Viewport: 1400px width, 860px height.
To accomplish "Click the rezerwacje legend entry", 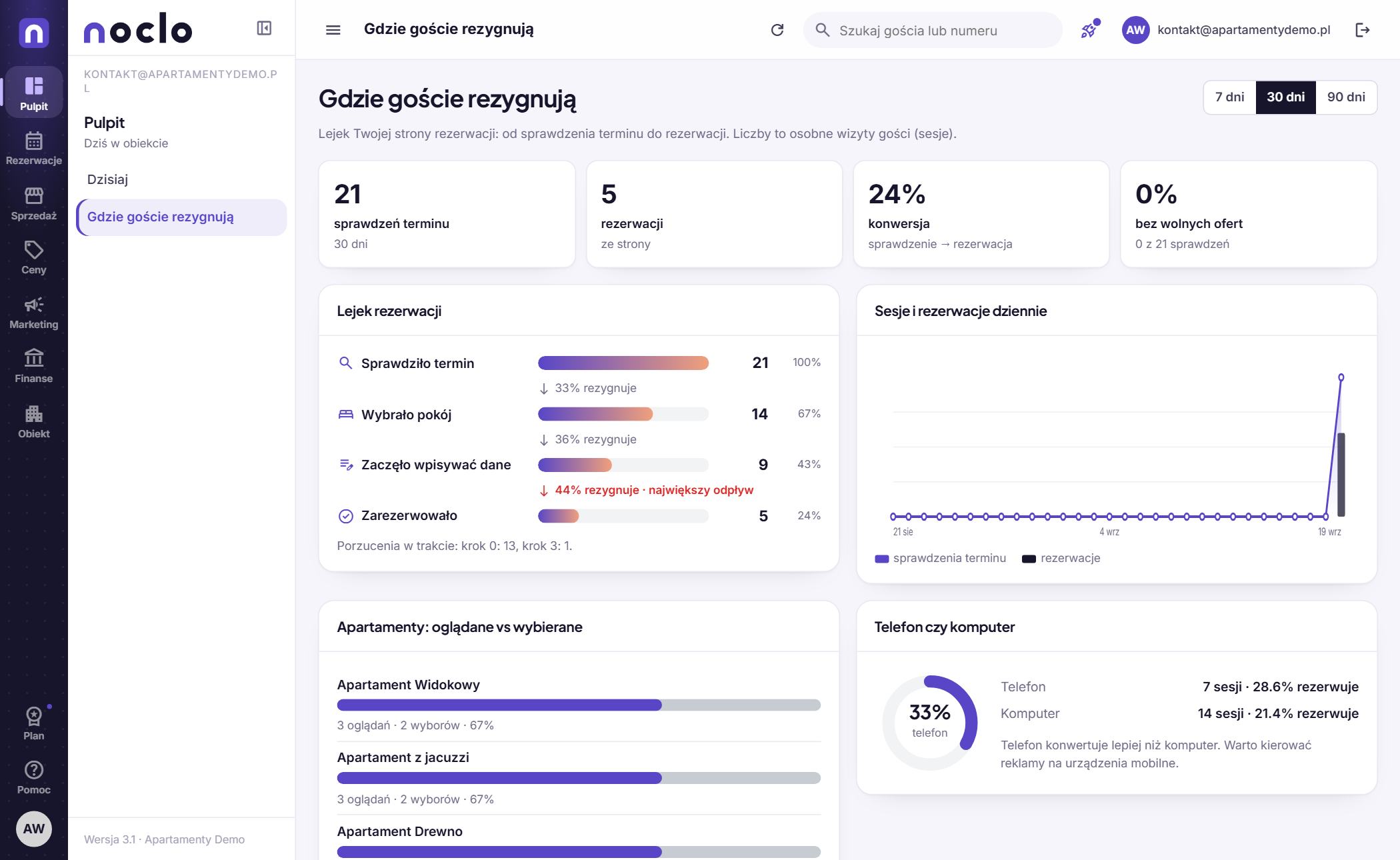I will (1061, 559).
